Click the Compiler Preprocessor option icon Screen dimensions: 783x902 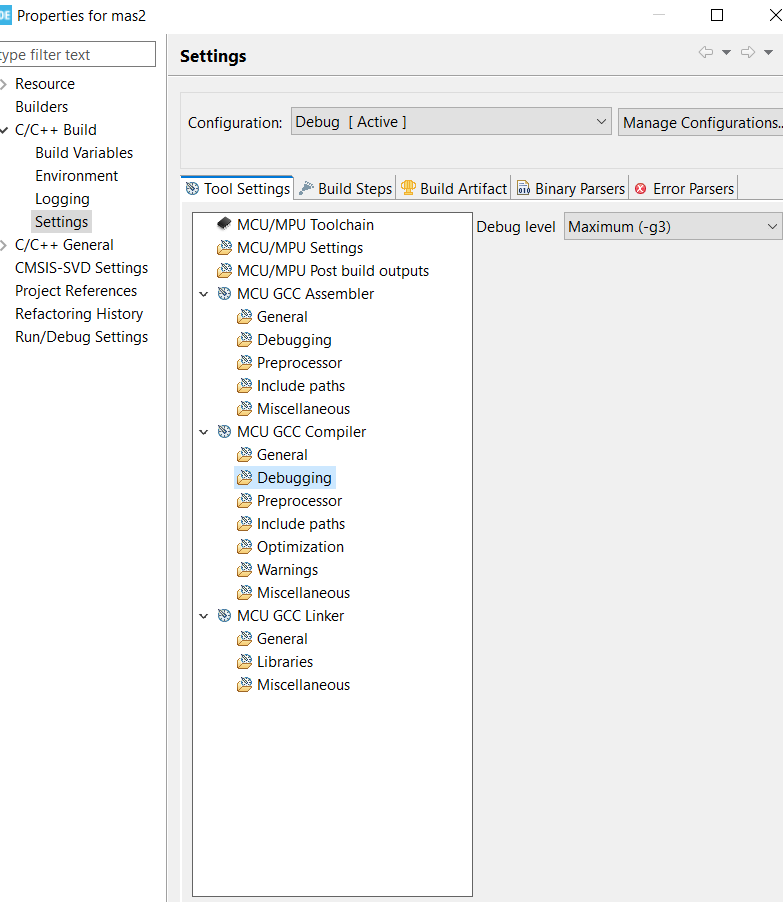[245, 500]
